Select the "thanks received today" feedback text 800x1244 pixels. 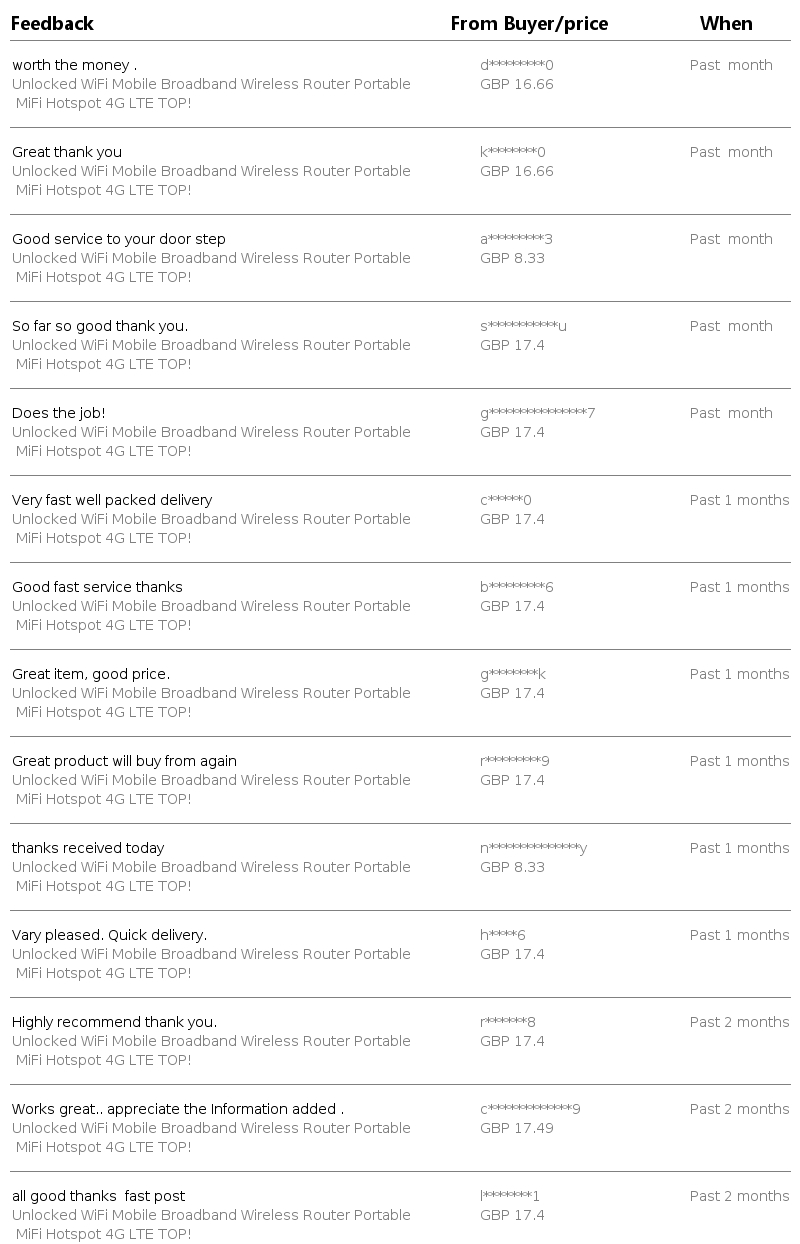(88, 848)
